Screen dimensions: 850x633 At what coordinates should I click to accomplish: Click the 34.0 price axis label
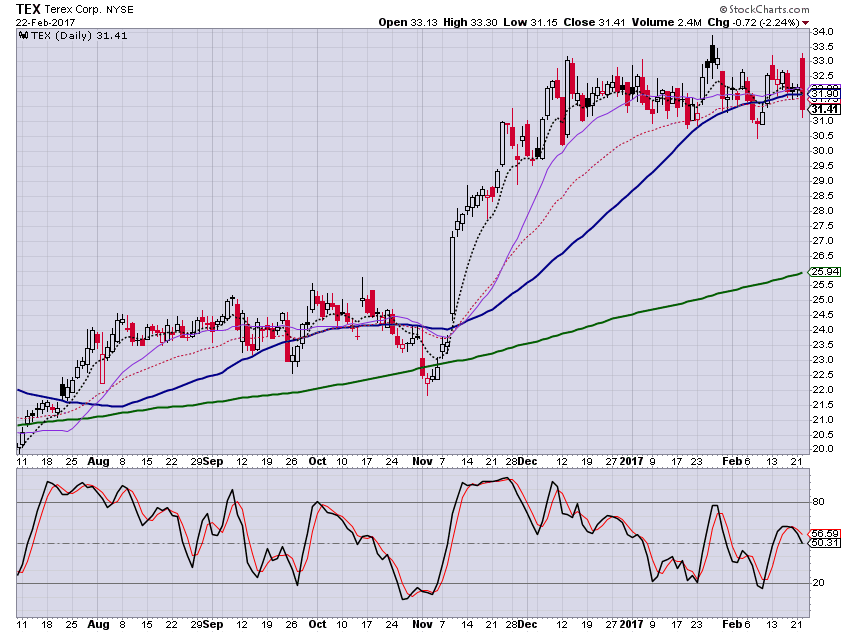pos(822,32)
